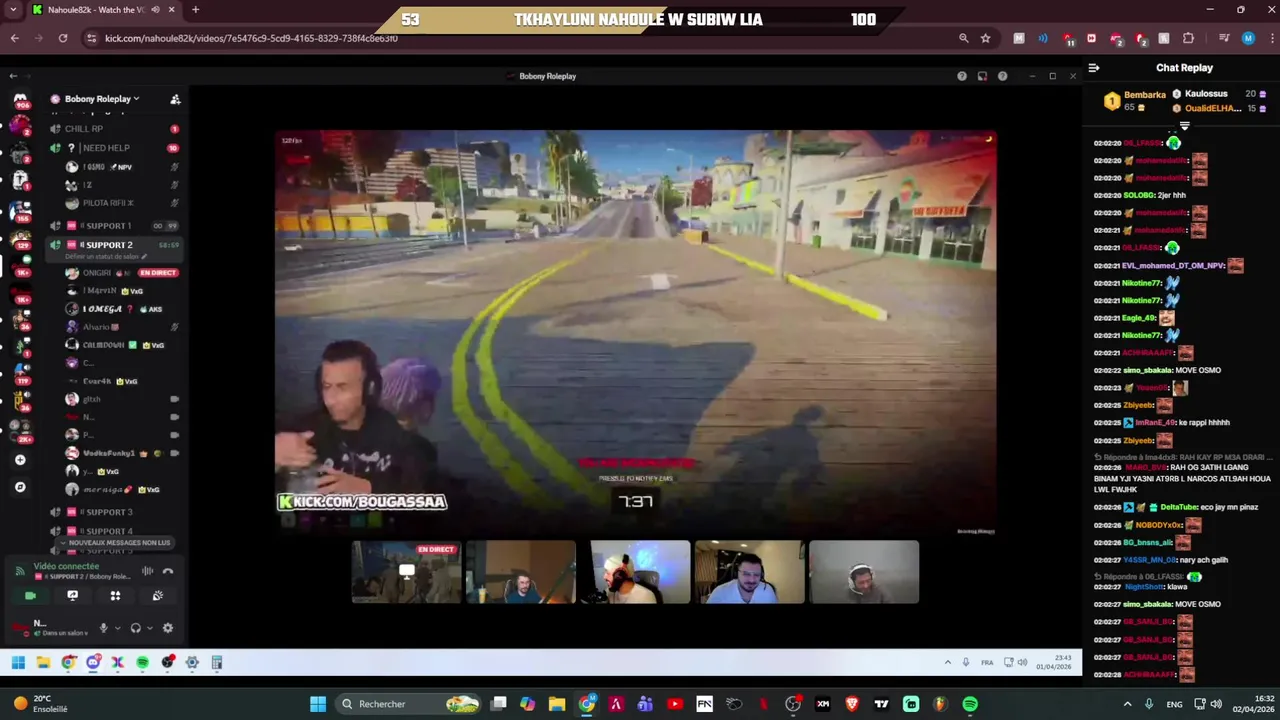
Task: Bookmark this page with star icon
Action: click(985, 38)
